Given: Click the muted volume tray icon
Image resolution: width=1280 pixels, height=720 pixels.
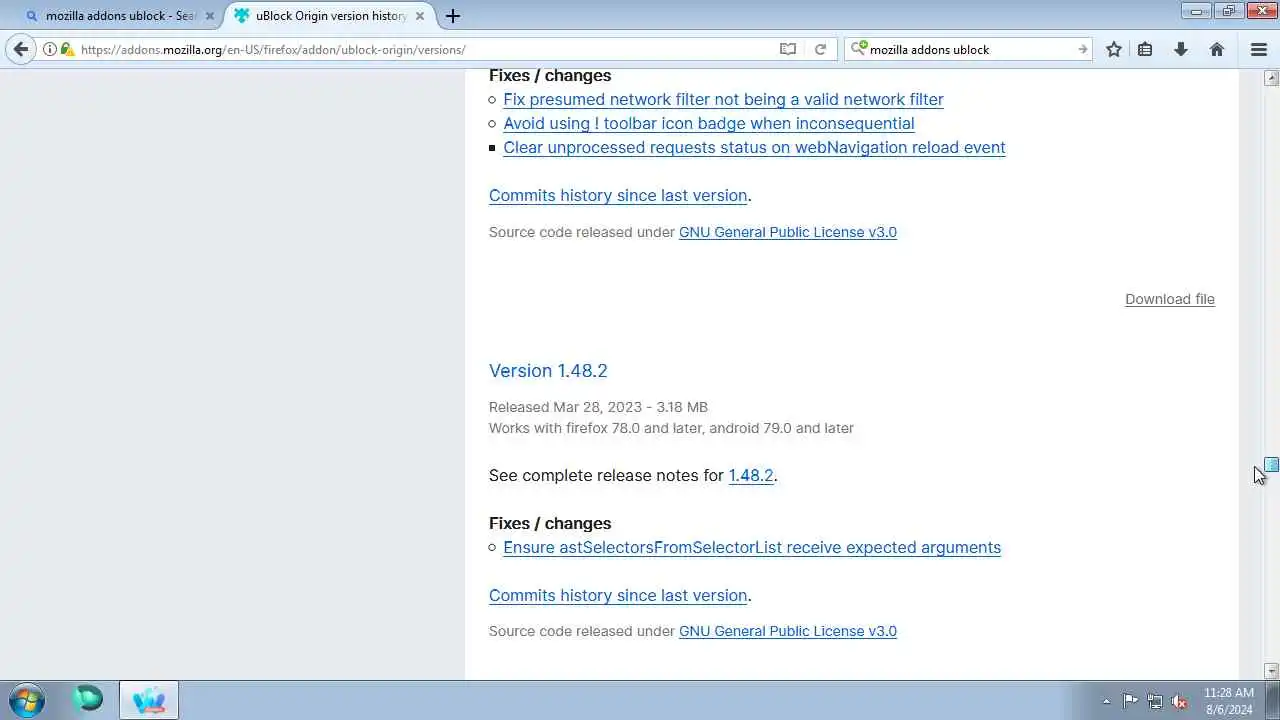Looking at the screenshot, I should click(x=1180, y=701).
